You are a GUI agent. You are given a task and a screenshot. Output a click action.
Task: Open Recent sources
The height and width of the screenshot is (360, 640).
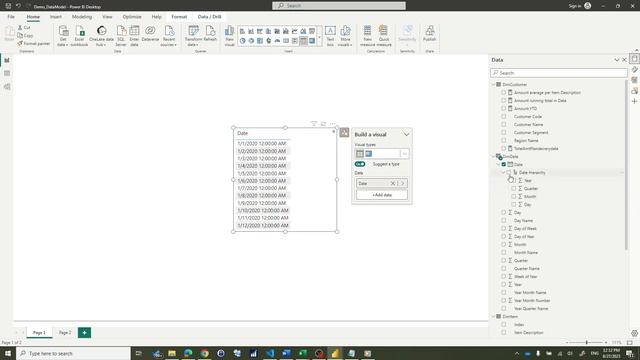click(169, 36)
